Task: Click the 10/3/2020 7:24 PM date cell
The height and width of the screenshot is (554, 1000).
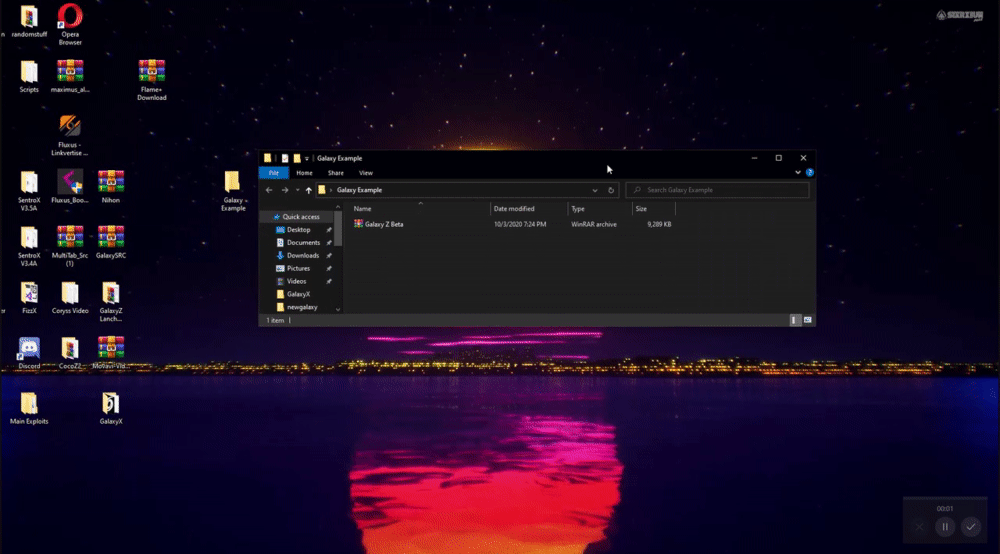Action: coord(520,224)
